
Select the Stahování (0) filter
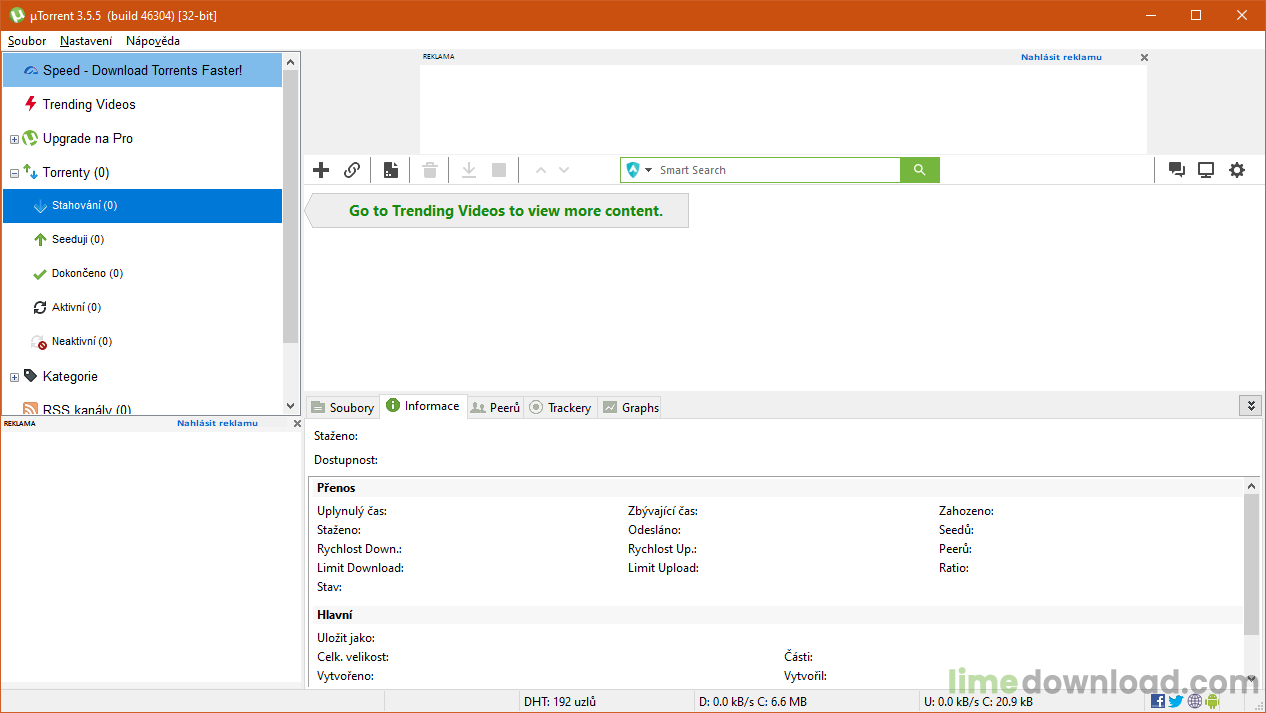click(x=142, y=206)
